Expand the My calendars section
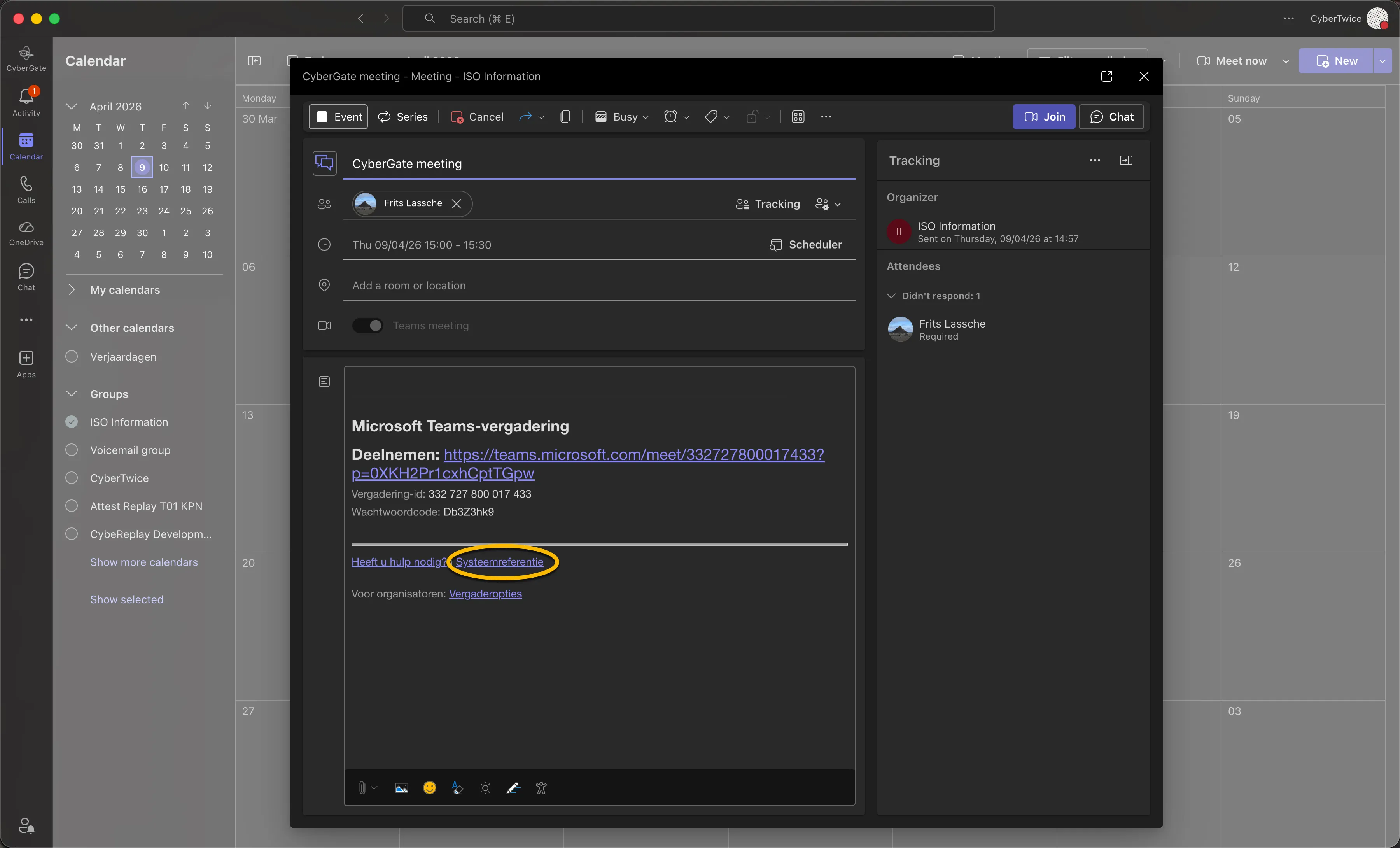The image size is (1400, 848). [72, 289]
